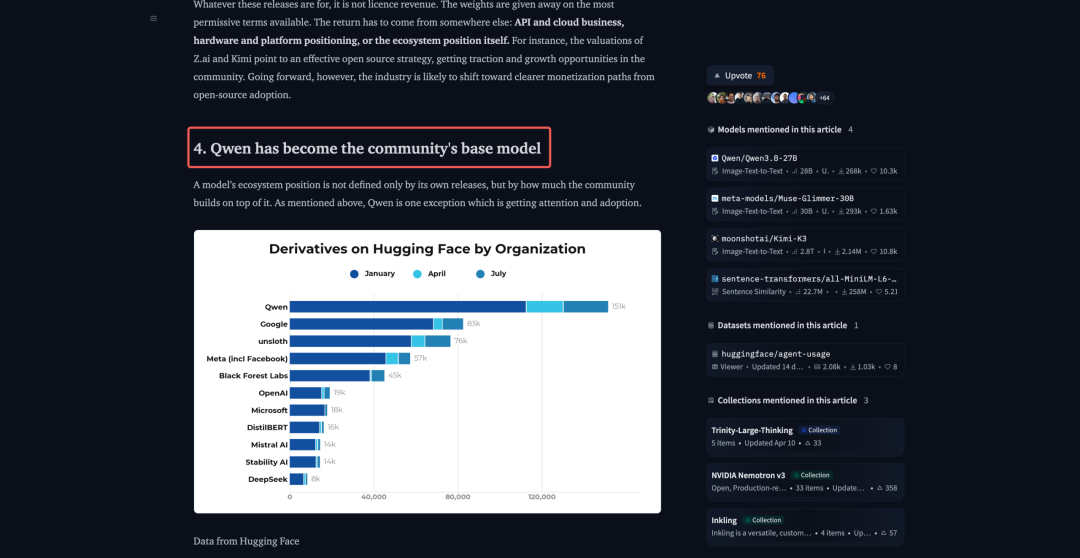Open the Qwen/Qwen3.8-27B model card
The width and height of the screenshot is (1080, 558).
pos(805,165)
